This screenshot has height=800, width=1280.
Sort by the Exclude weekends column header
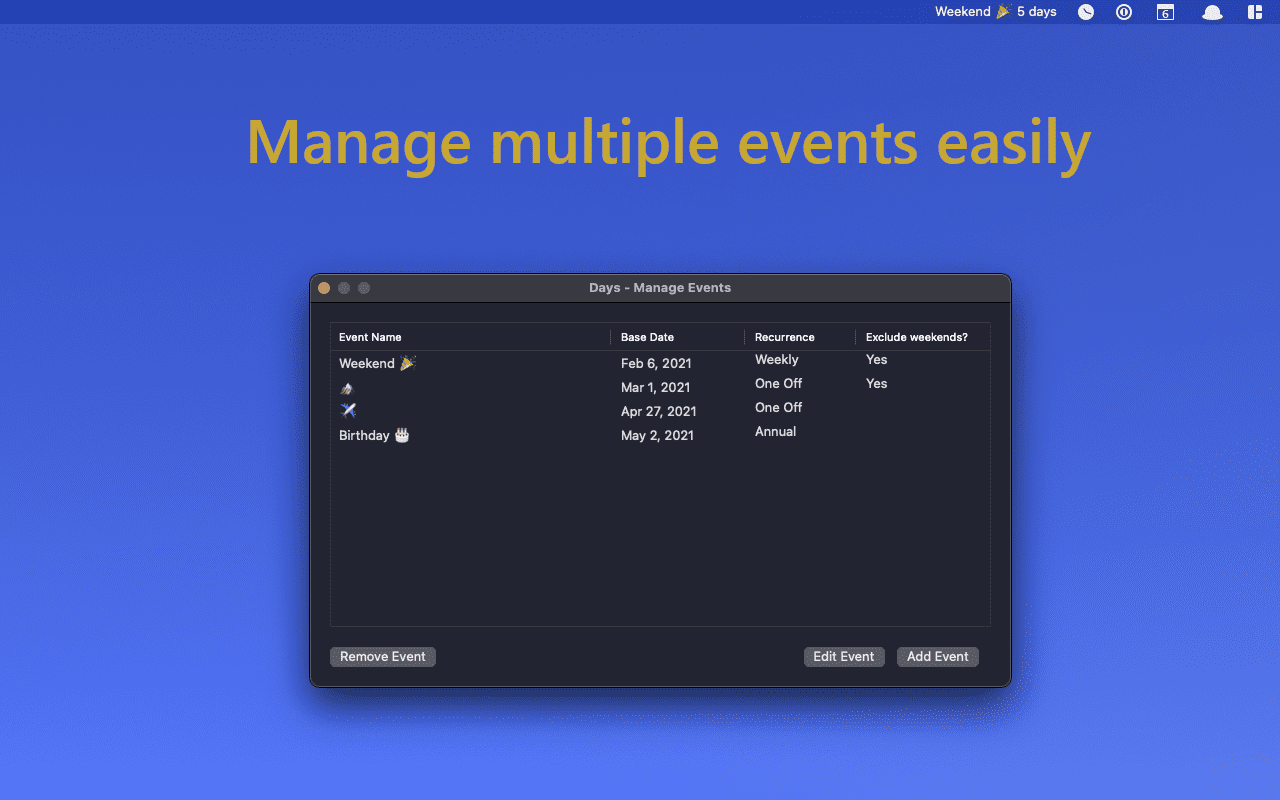point(916,337)
